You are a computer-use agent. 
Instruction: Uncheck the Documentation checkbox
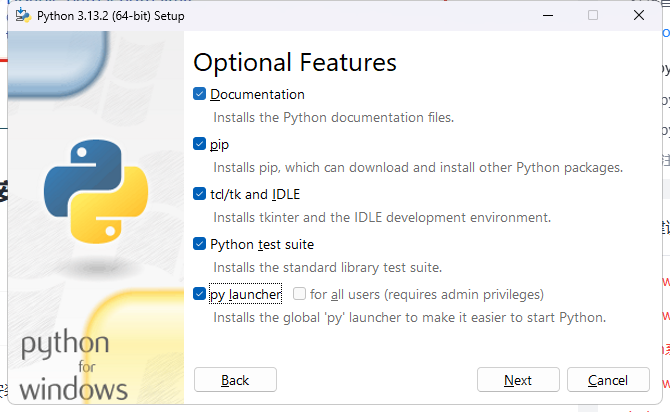click(200, 94)
